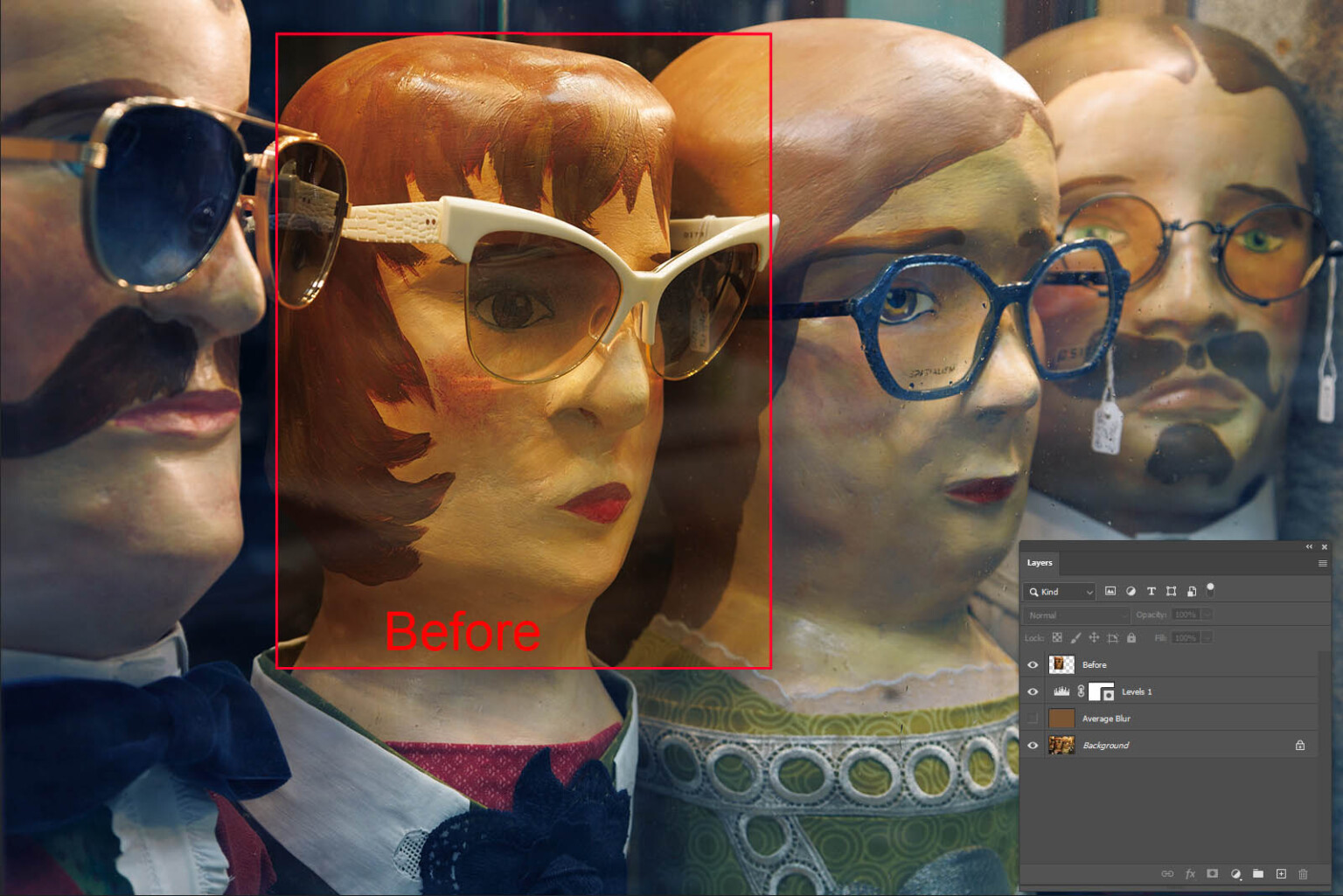1343x896 pixels.
Task: Open the Layers panel menu
Action: (1323, 564)
